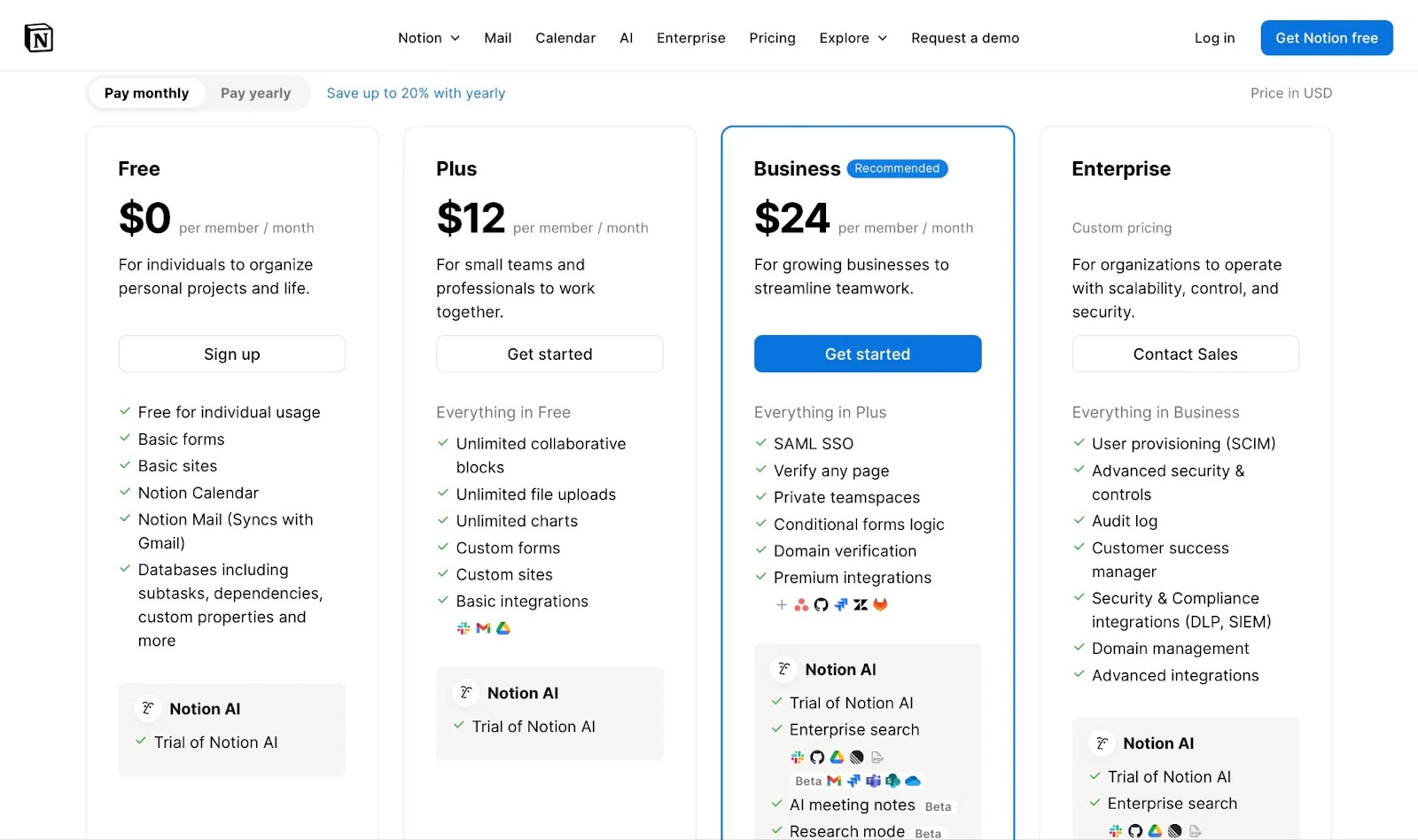
Task: Click the Private teamspaces feature
Action: coord(847,497)
